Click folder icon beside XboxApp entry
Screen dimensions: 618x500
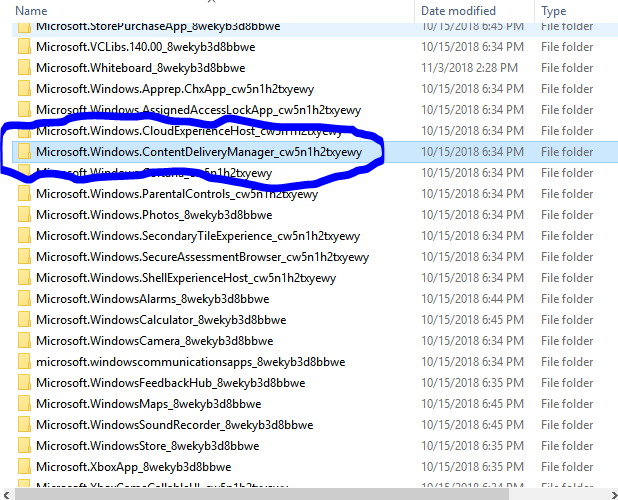[x=24, y=467]
